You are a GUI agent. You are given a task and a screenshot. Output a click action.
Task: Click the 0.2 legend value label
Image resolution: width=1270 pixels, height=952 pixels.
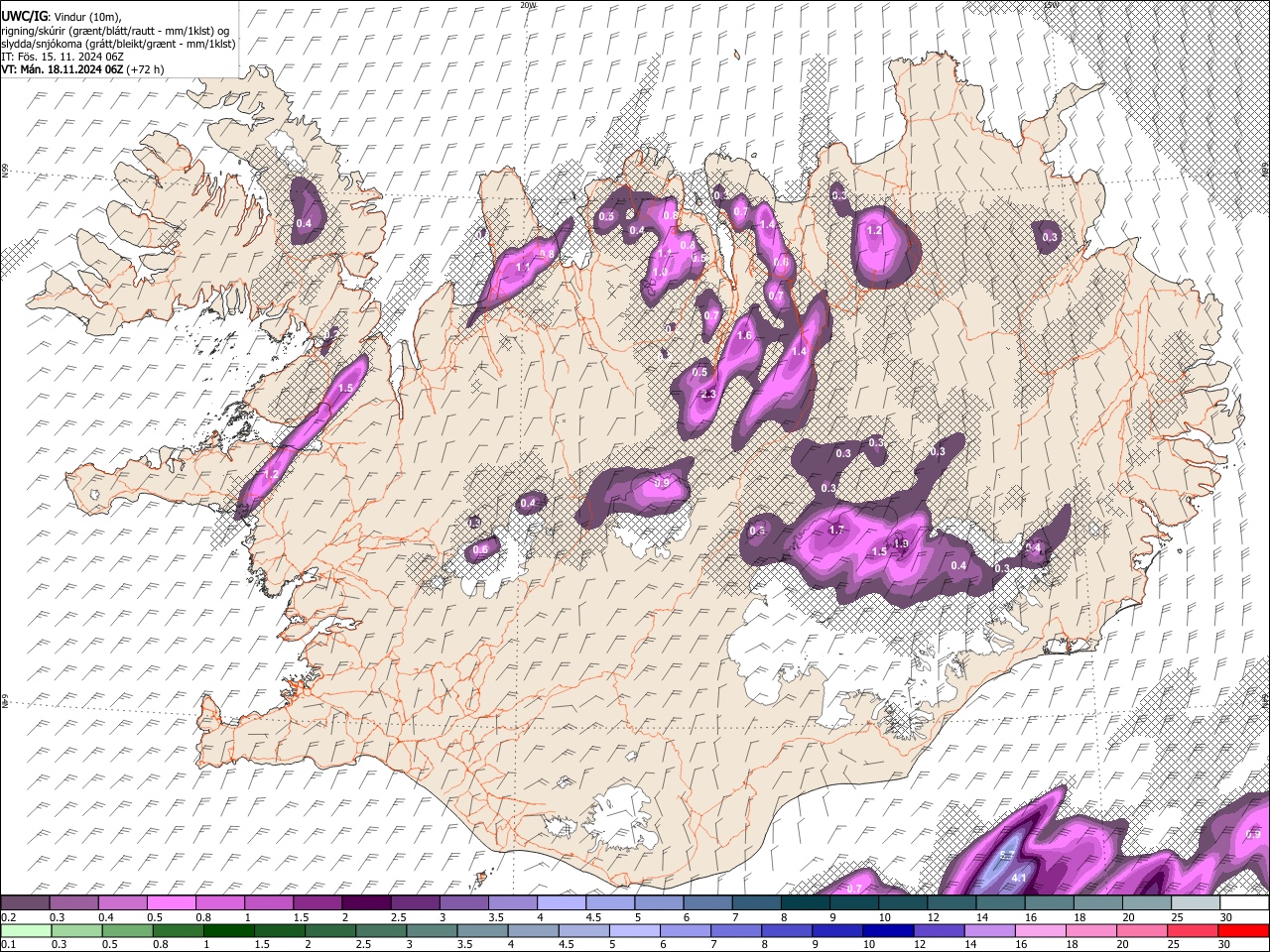click(x=7, y=917)
